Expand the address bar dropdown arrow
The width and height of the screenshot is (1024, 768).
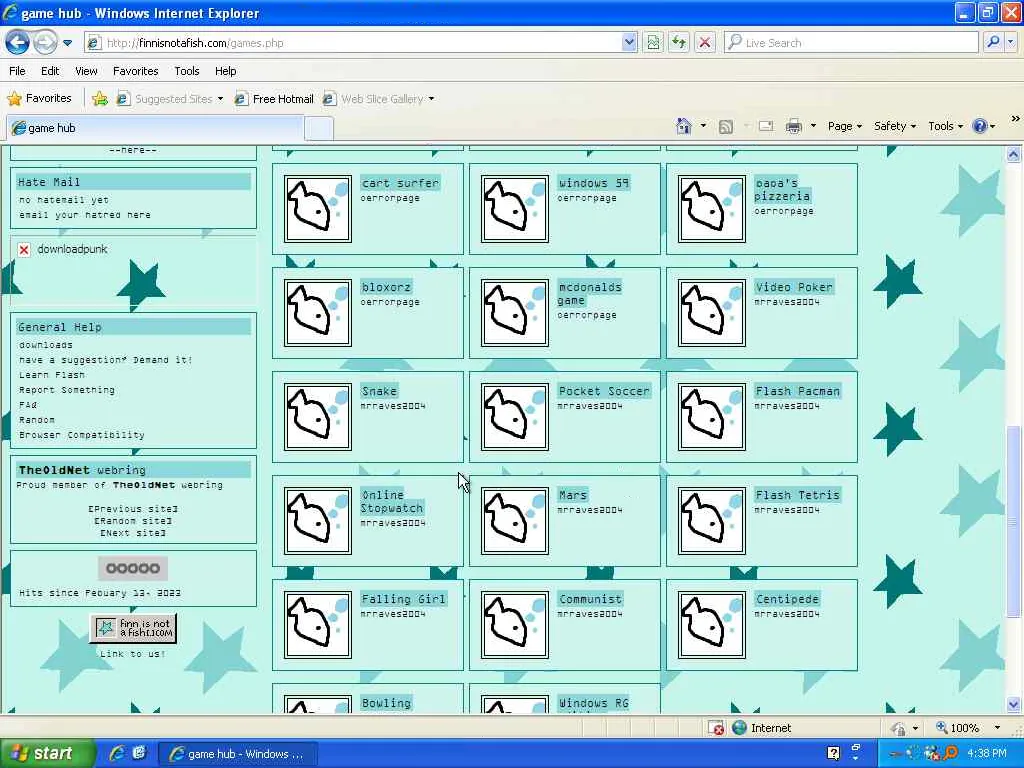tap(629, 43)
